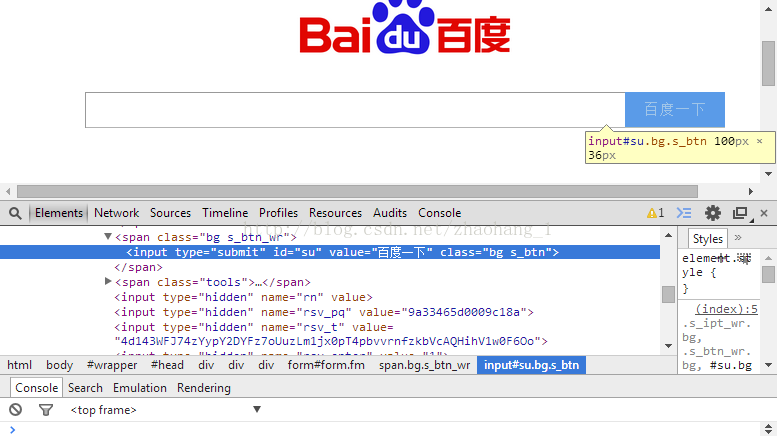This screenshot has height=436, width=777.
Task: Open the (index):5 source link
Action: pyautogui.click(x=726, y=309)
